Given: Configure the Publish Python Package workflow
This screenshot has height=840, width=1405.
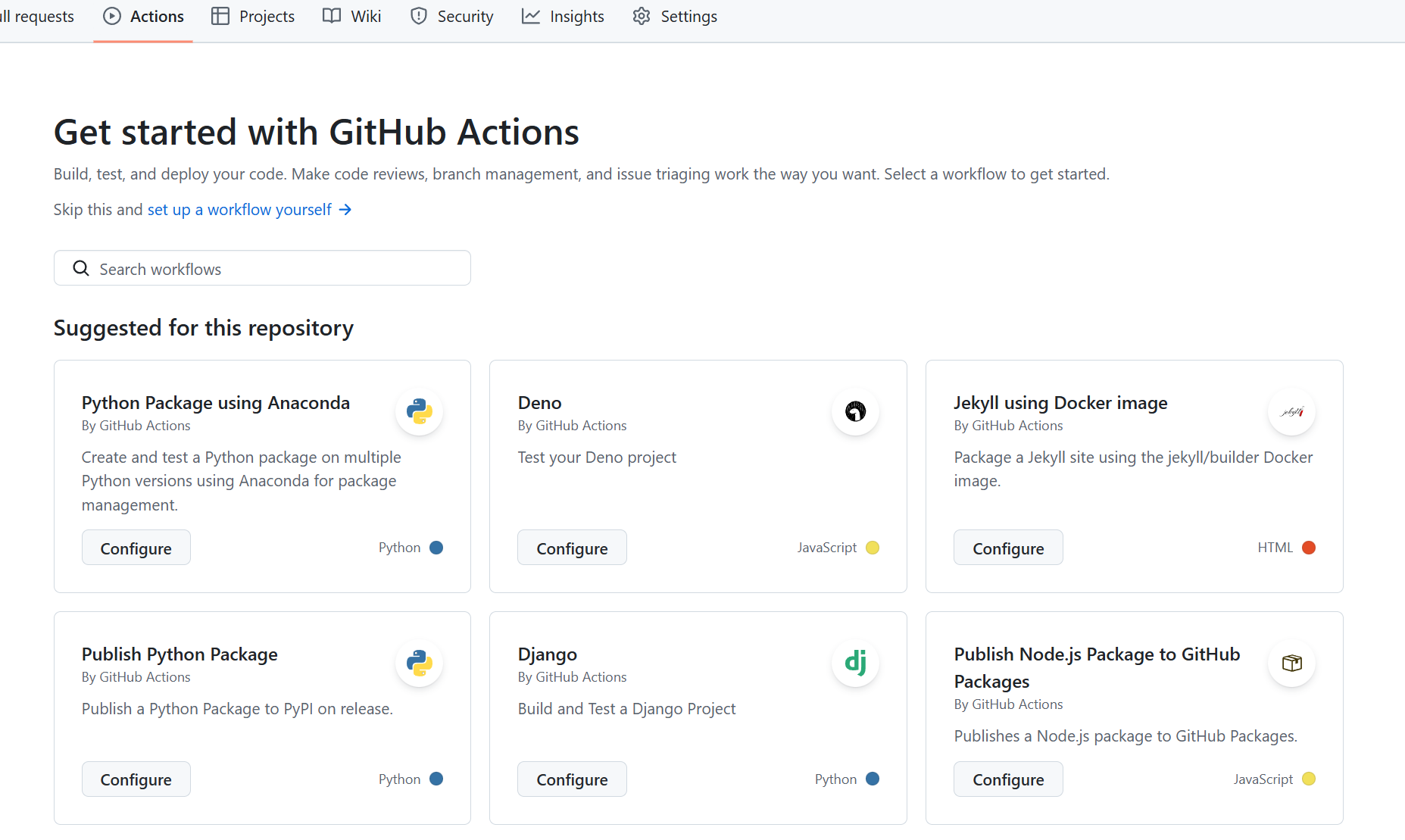Looking at the screenshot, I should [136, 779].
